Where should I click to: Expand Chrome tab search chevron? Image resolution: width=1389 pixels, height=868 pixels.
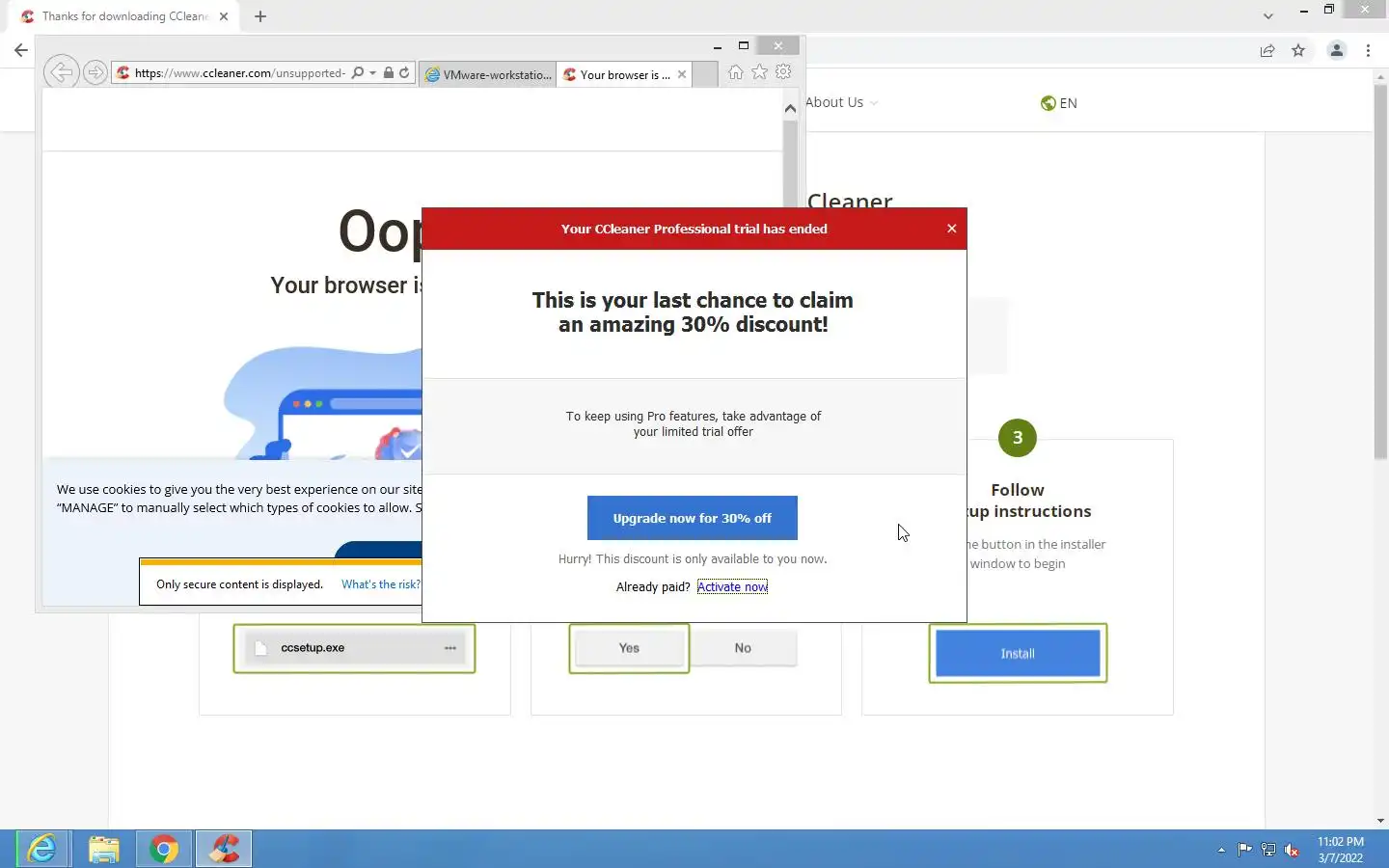(1267, 16)
